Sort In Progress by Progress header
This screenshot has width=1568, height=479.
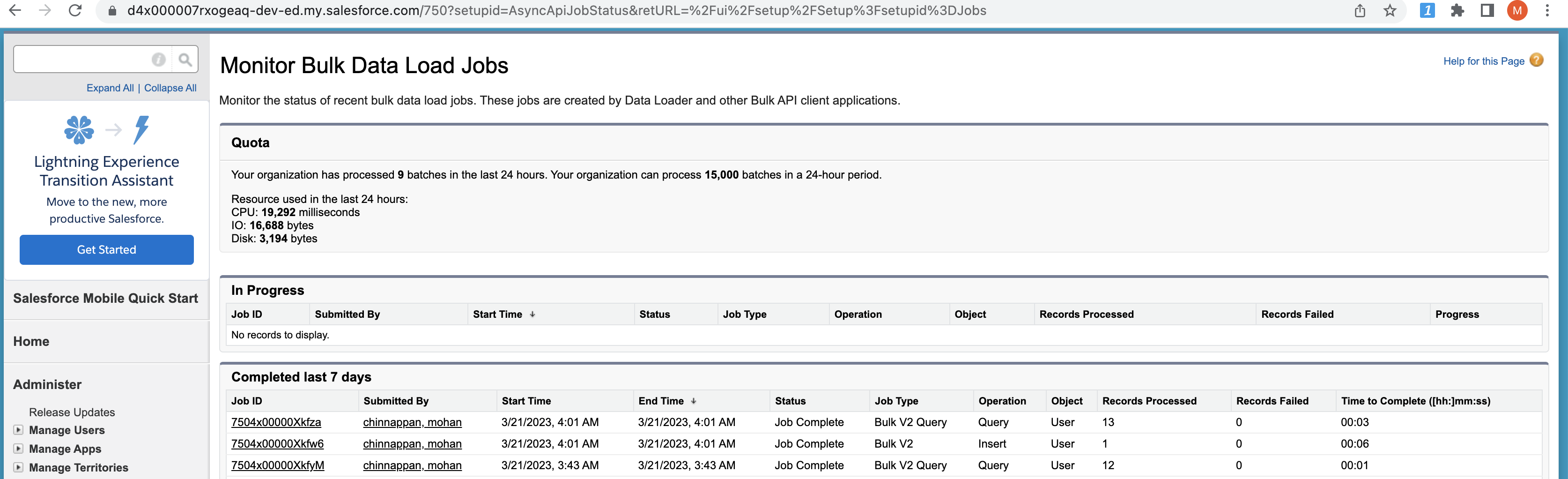pos(1457,314)
